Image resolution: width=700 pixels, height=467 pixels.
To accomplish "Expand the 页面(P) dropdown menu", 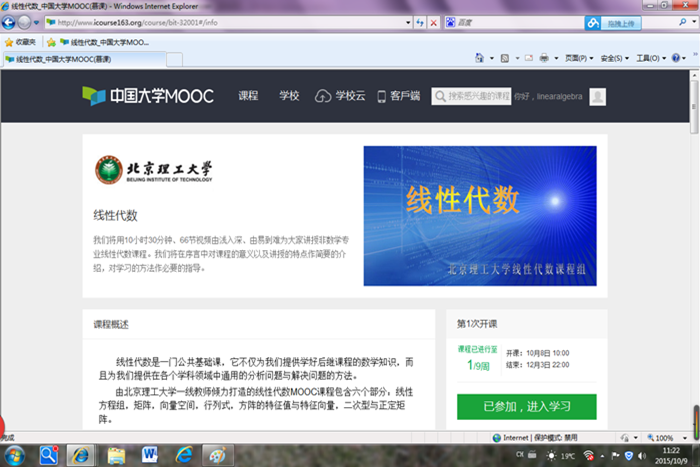I will pyautogui.click(x=577, y=59).
